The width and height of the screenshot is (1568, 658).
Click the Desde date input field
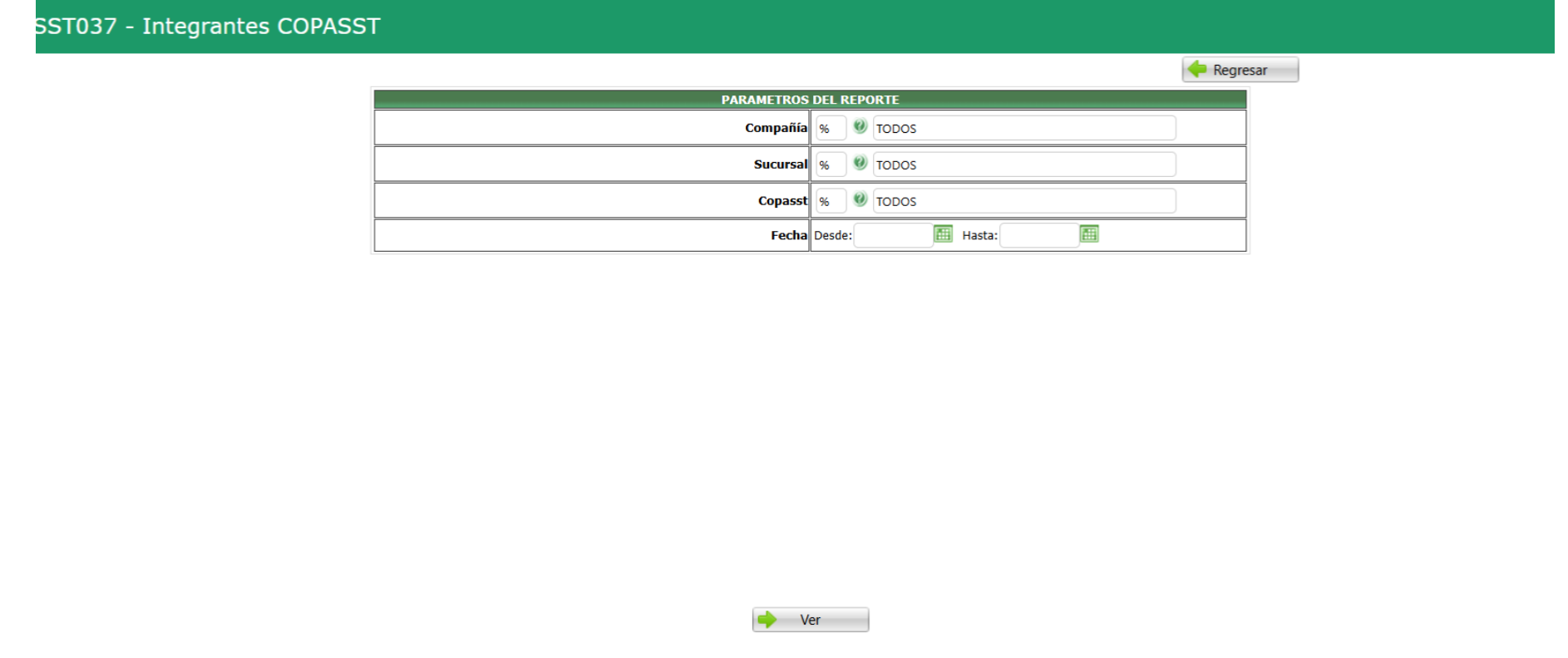(893, 235)
